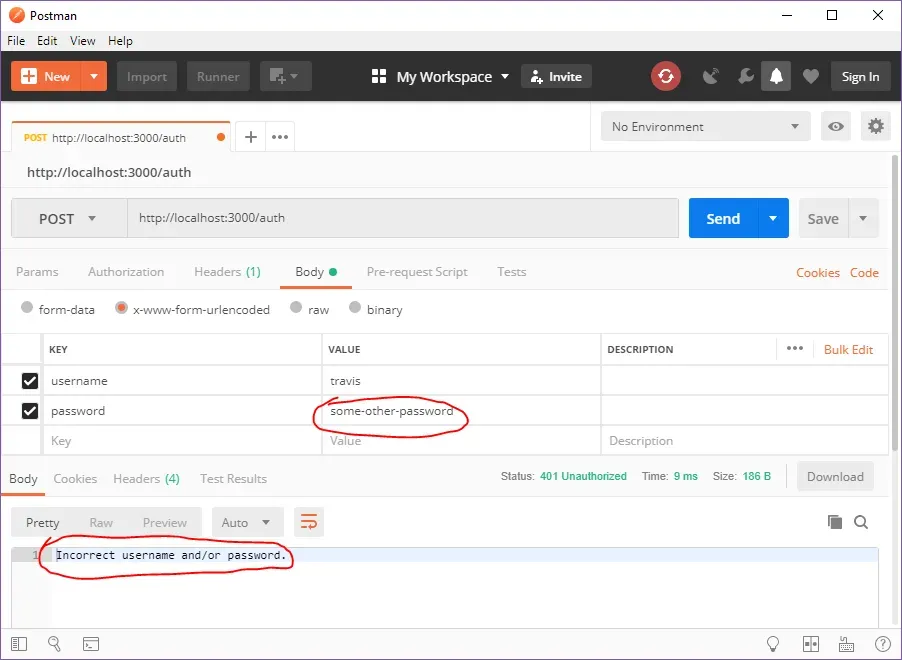Click the heart icon in the top toolbar
This screenshot has width=902, height=660.
[x=811, y=76]
